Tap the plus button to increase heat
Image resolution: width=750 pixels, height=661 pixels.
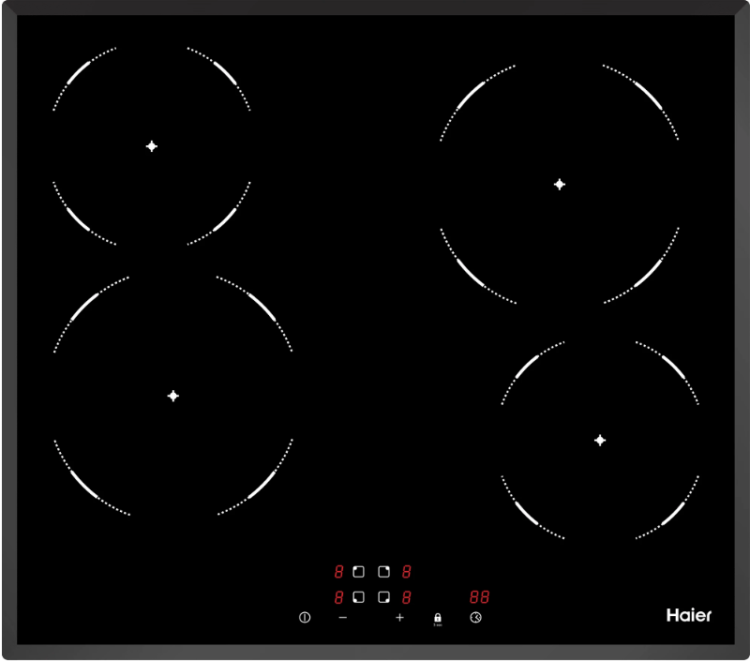tap(400, 618)
